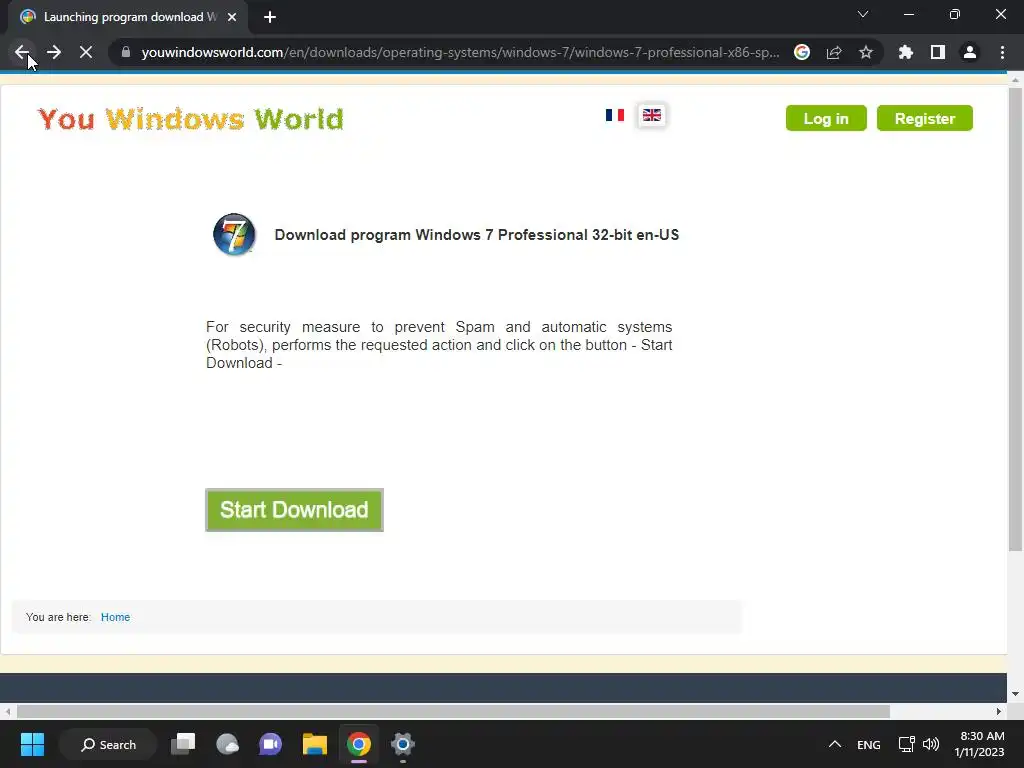Click the network tray icon
Image resolution: width=1024 pixels, height=768 pixels.
point(906,744)
